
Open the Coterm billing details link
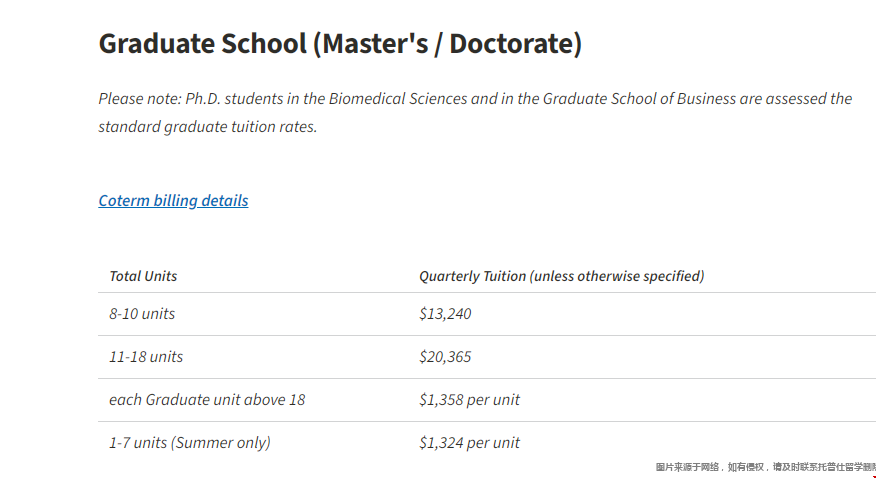coord(173,200)
